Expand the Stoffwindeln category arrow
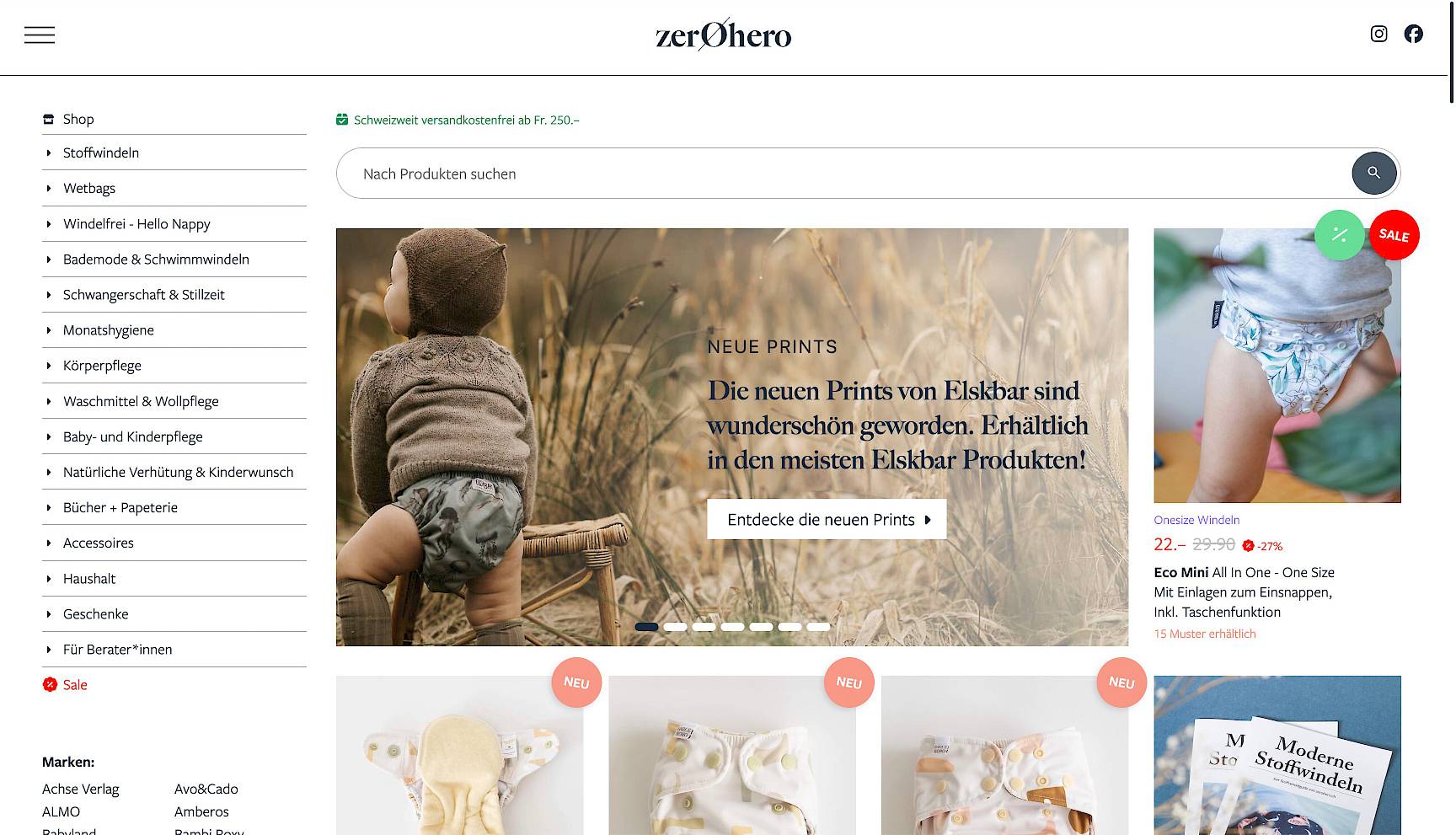This screenshot has width=1456, height=835. [x=49, y=153]
